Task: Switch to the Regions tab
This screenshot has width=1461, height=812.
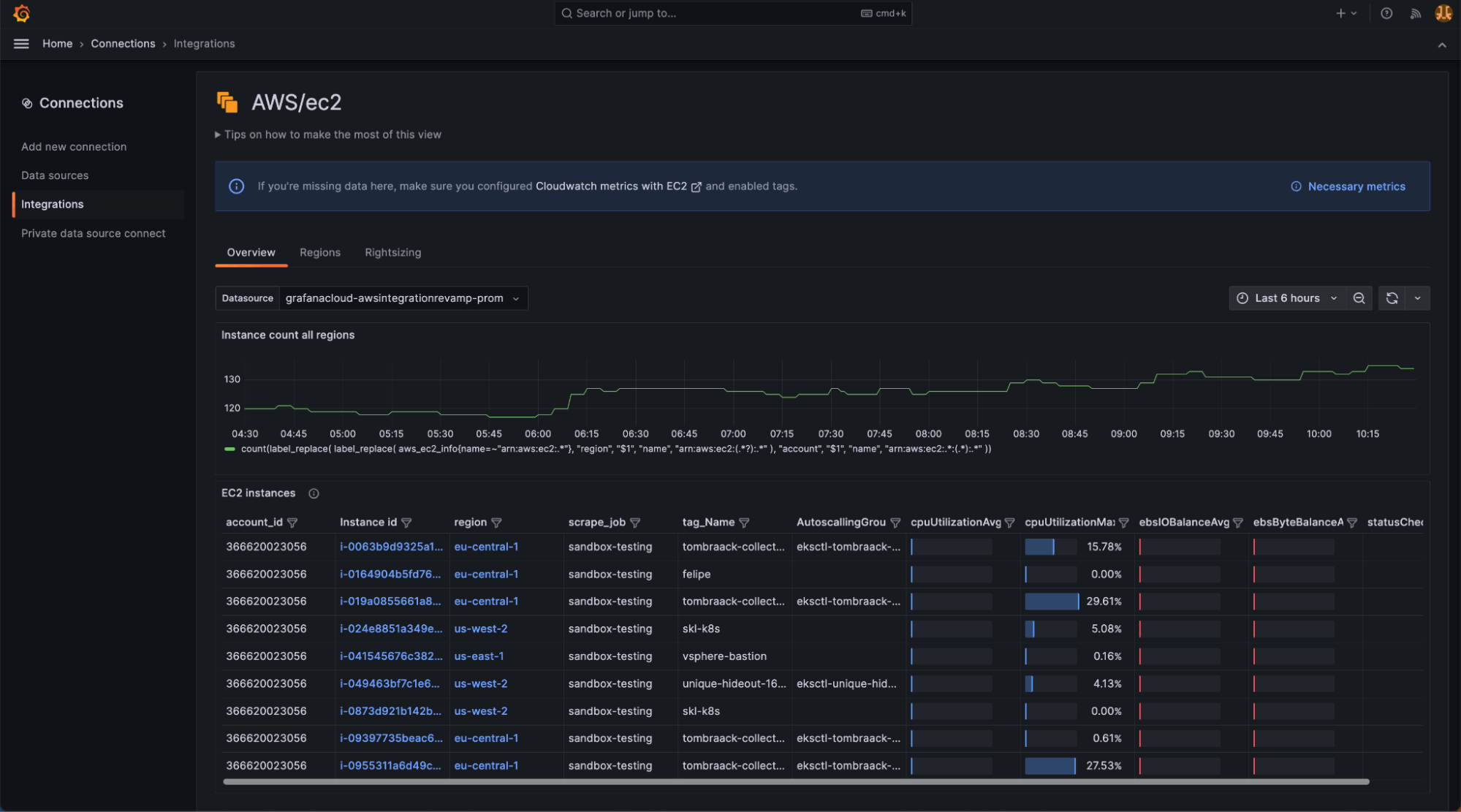Action: coord(319,252)
